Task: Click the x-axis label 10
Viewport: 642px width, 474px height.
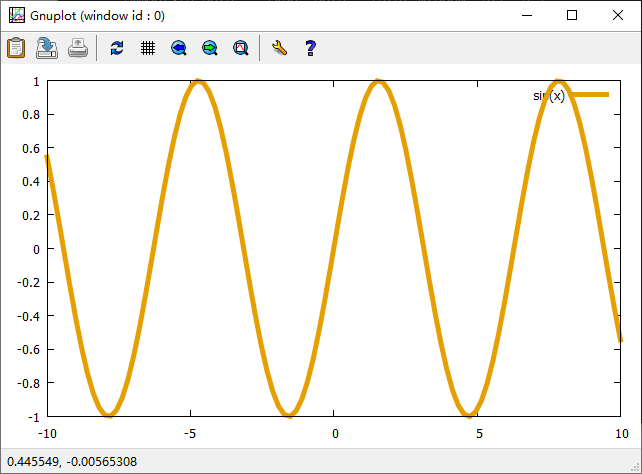Action: pyautogui.click(x=622, y=433)
